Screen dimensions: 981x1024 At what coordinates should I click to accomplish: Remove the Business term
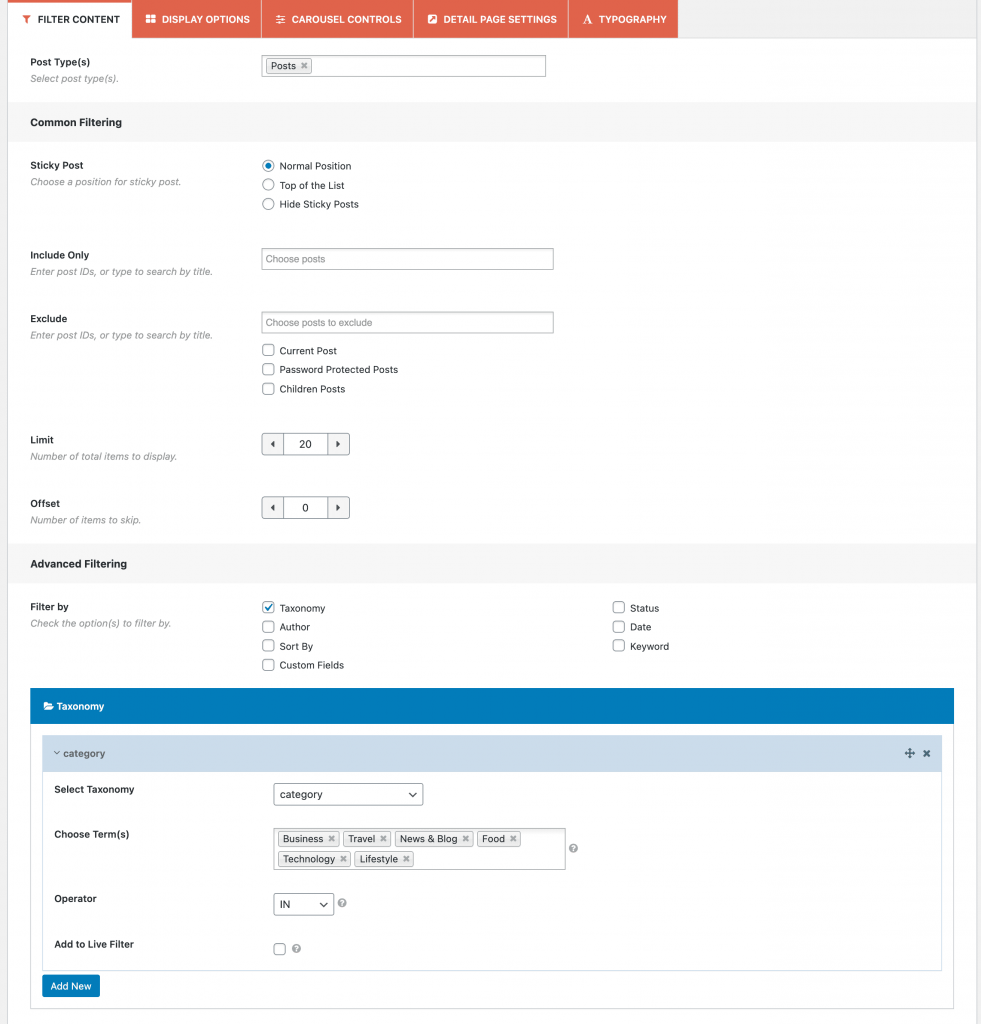pos(332,839)
